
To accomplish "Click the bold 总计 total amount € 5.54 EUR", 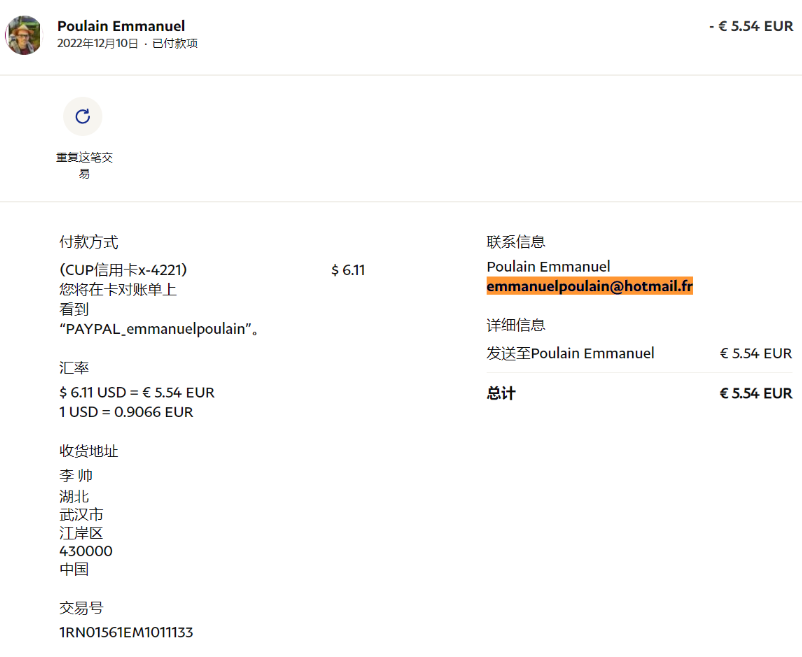I will (755, 394).
